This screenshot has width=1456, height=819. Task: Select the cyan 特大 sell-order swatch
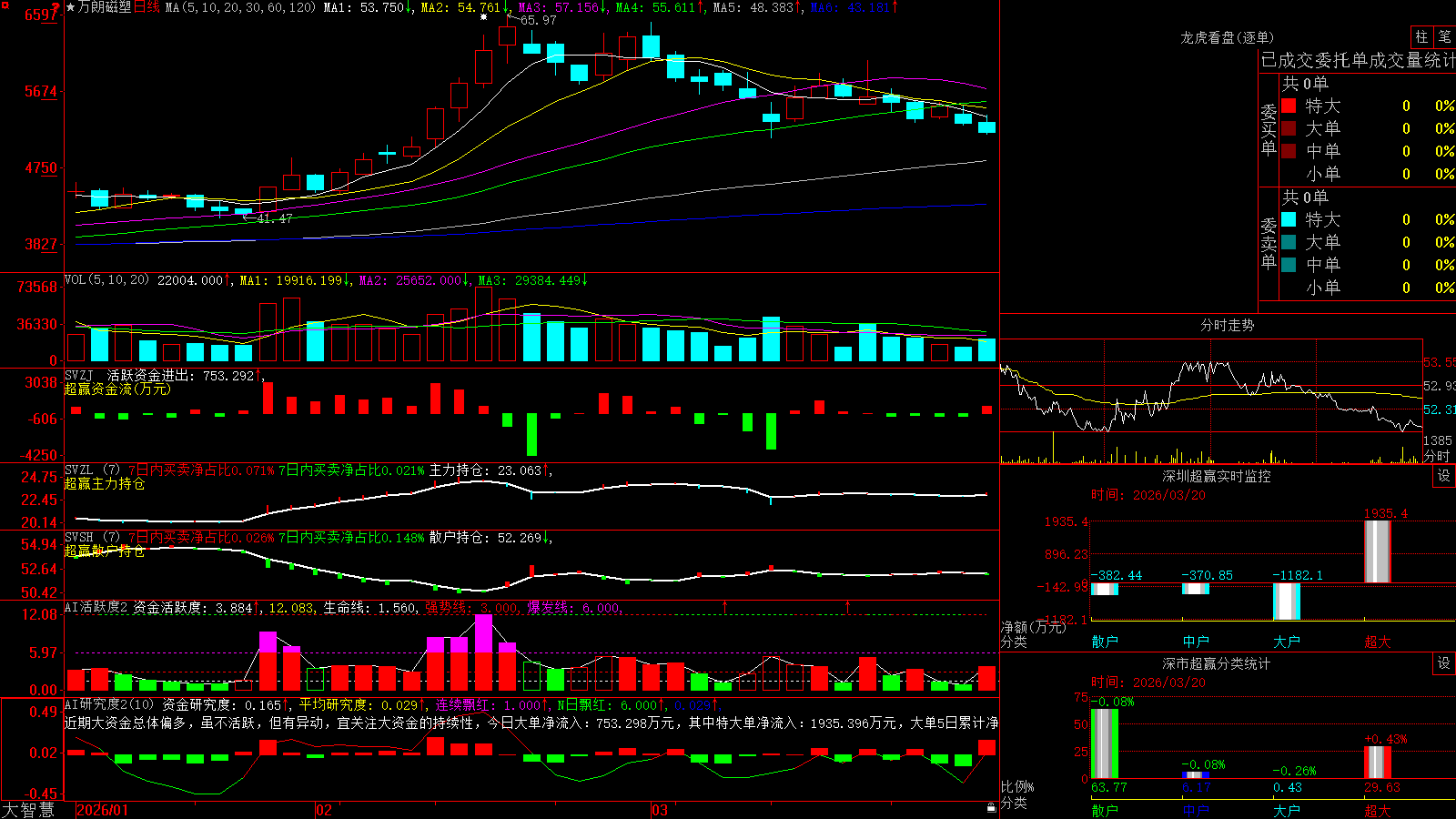pyautogui.click(x=1289, y=219)
